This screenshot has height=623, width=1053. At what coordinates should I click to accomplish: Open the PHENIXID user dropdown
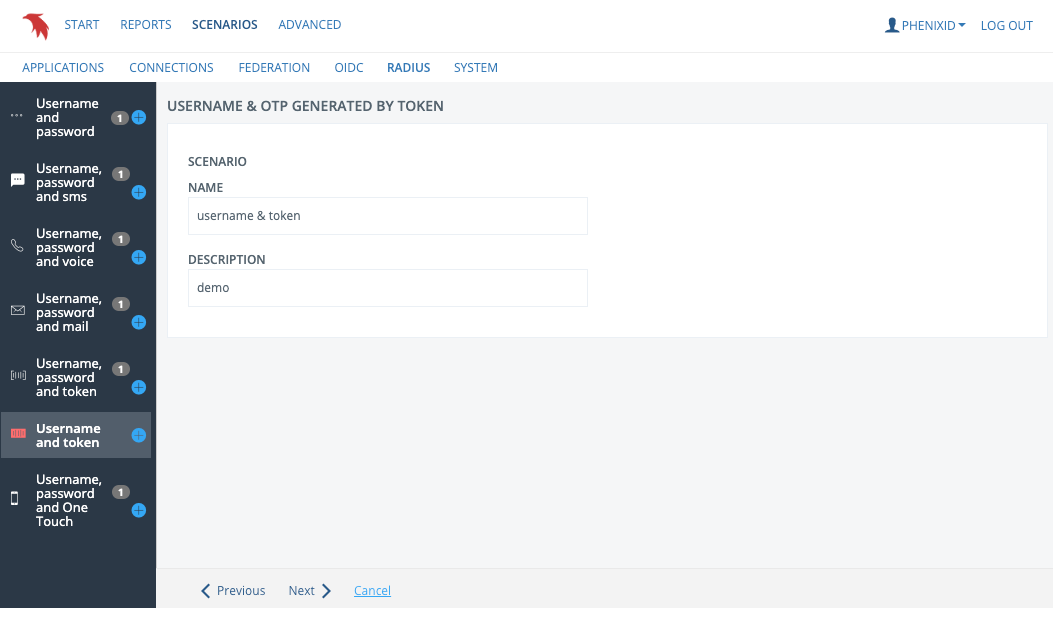925,25
